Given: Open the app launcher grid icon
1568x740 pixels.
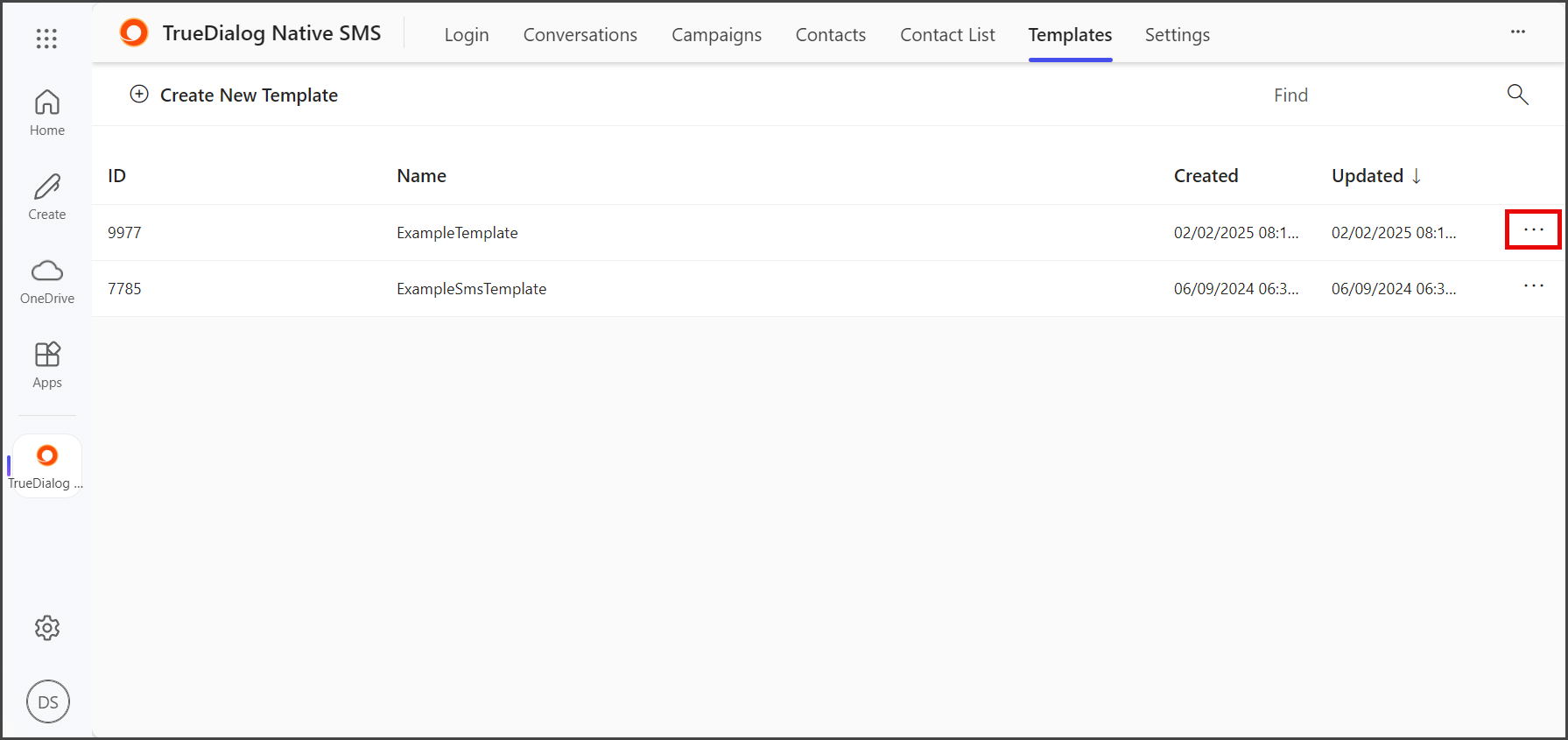Looking at the screenshot, I should point(46,38).
